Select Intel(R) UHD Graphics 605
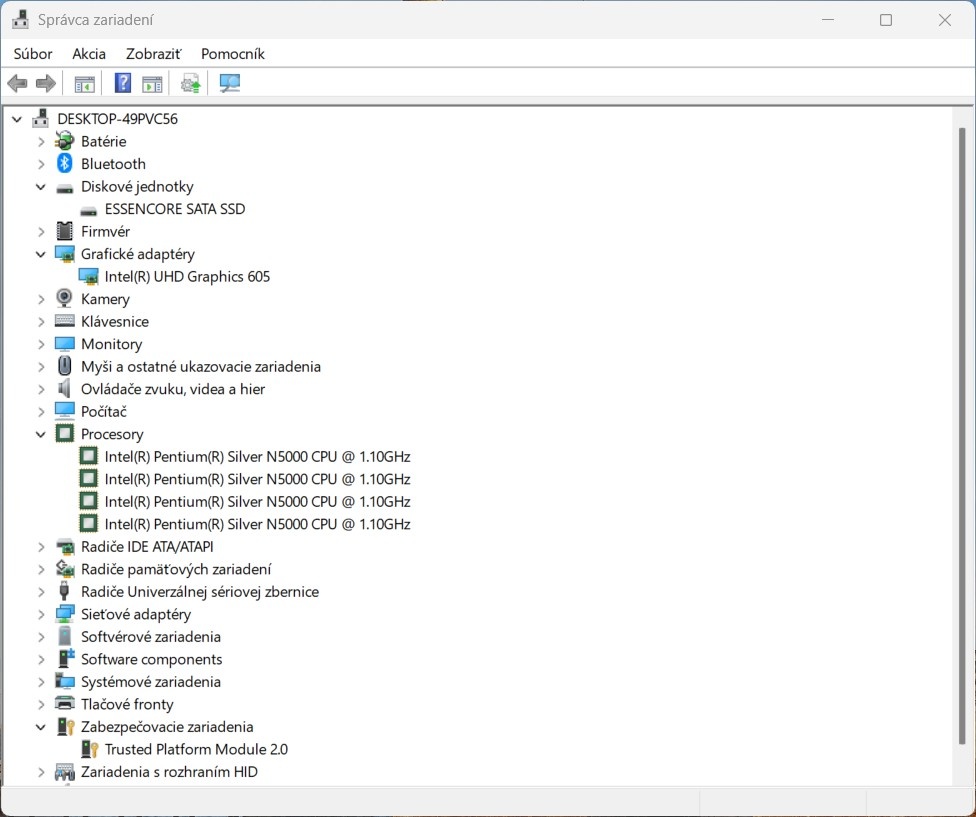The width and height of the screenshot is (976, 817). (x=188, y=276)
